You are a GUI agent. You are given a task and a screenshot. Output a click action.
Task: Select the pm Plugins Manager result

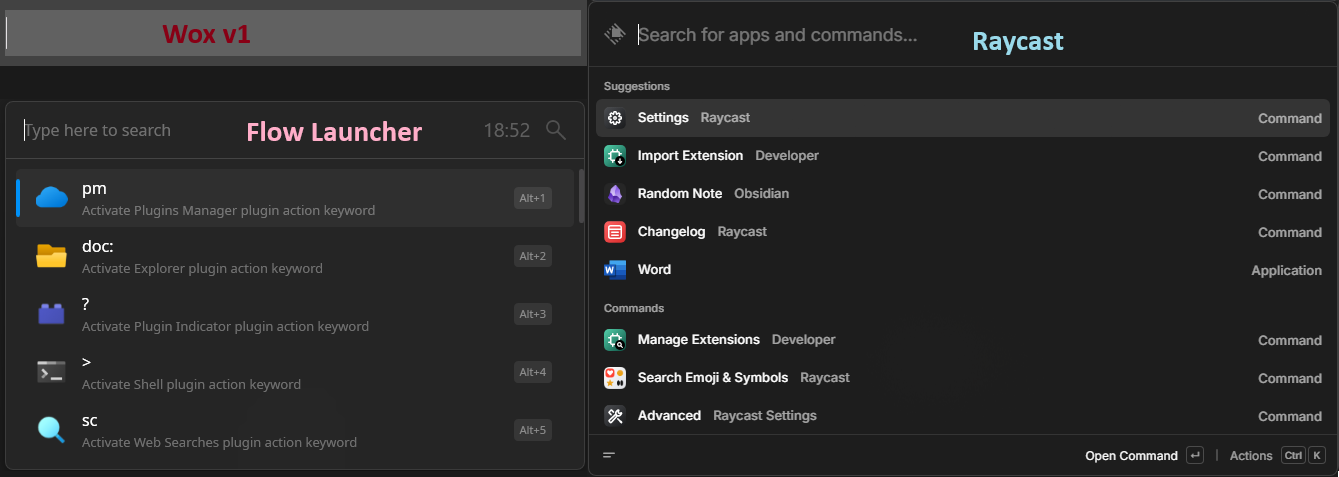click(295, 198)
